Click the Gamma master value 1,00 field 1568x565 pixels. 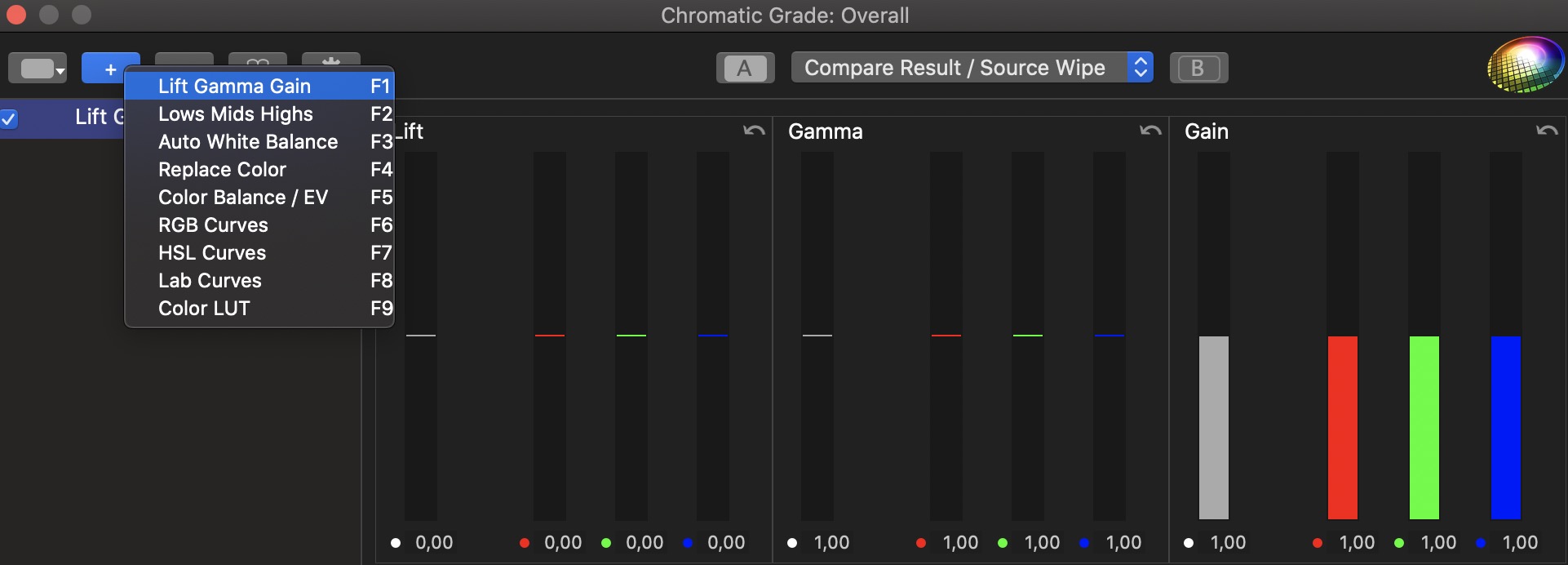pyautogui.click(x=831, y=542)
